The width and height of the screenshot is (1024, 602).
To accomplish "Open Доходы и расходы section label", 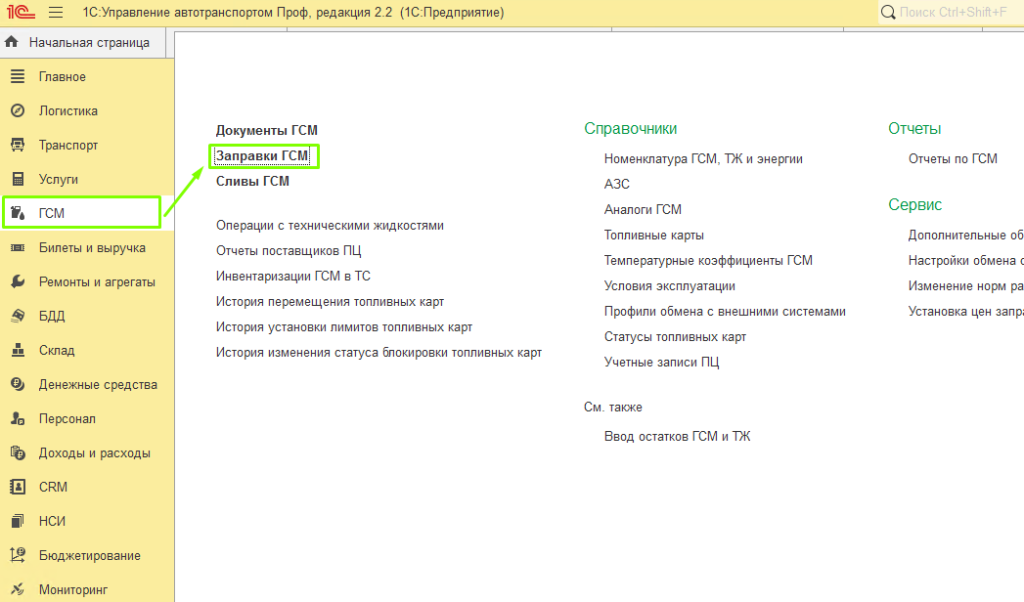I will click(x=94, y=453).
